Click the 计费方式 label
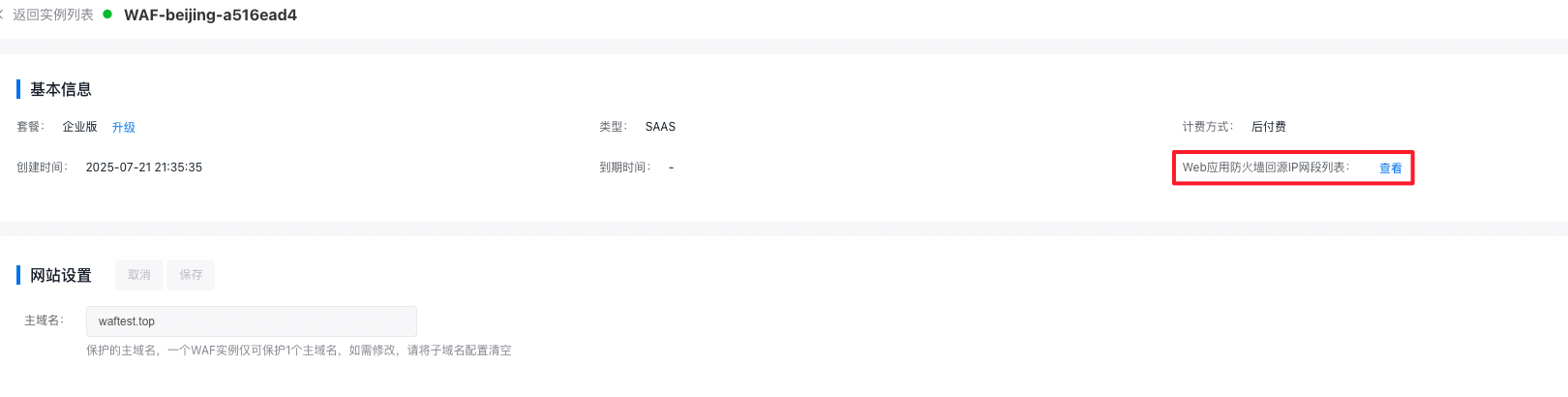Viewport: 1568px width, 397px height. [1208, 127]
